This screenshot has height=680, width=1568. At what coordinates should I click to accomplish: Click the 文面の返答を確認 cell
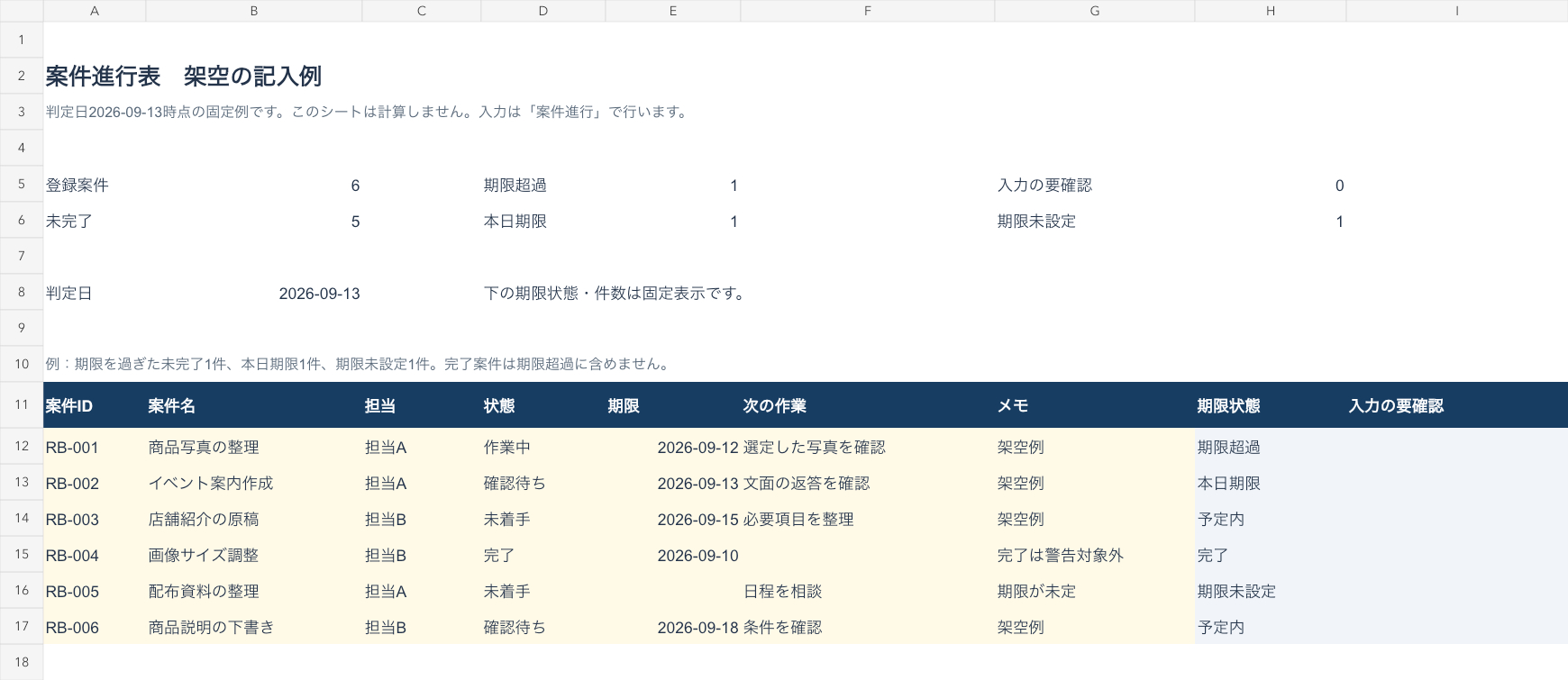point(868,483)
